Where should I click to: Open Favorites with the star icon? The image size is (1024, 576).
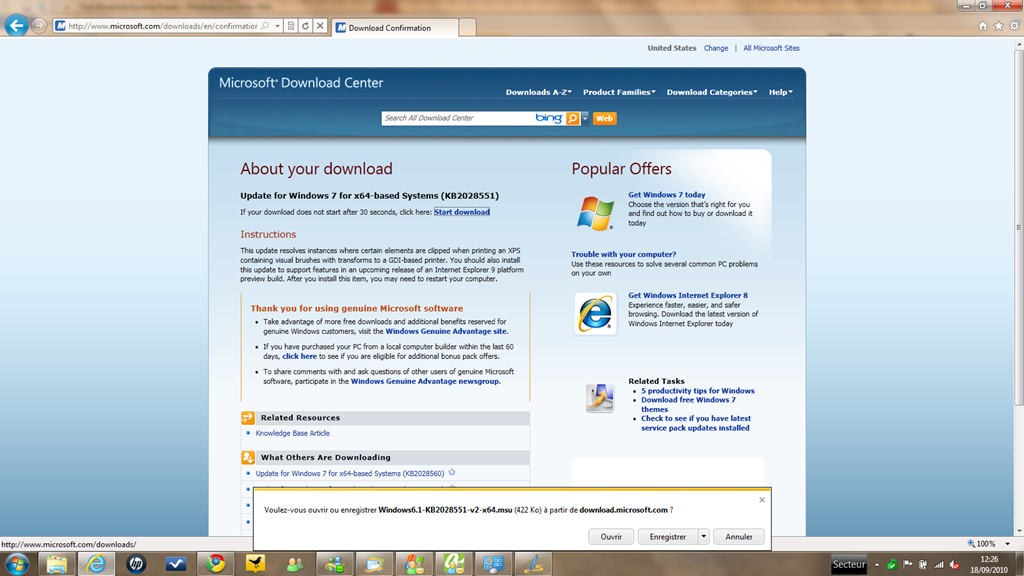pos(999,26)
